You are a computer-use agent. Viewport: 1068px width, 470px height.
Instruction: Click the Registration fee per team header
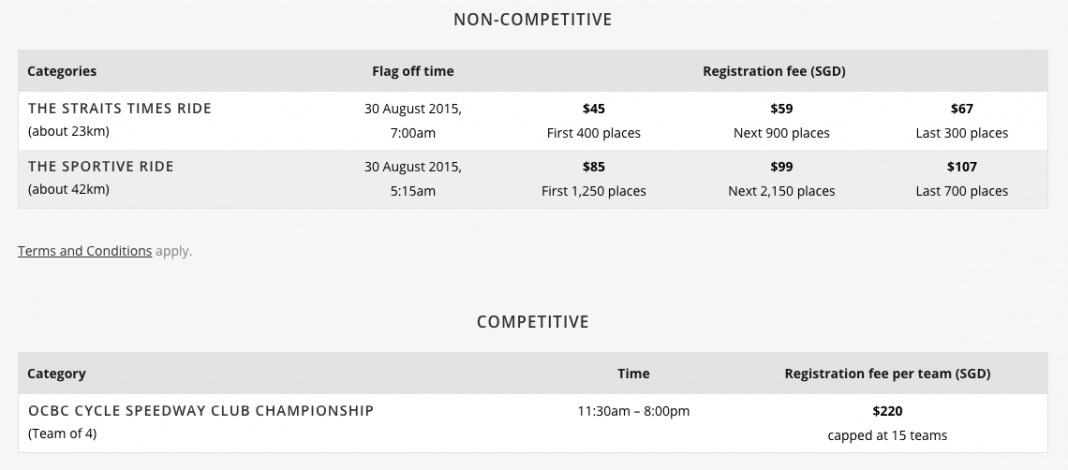pos(888,373)
